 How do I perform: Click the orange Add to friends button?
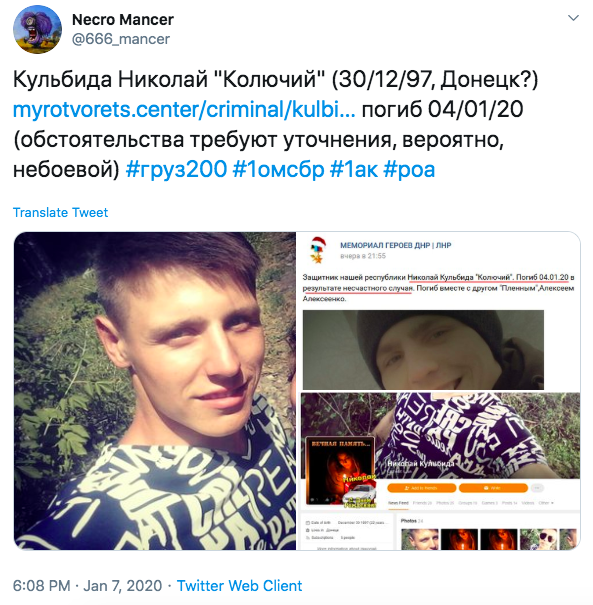(x=422, y=488)
